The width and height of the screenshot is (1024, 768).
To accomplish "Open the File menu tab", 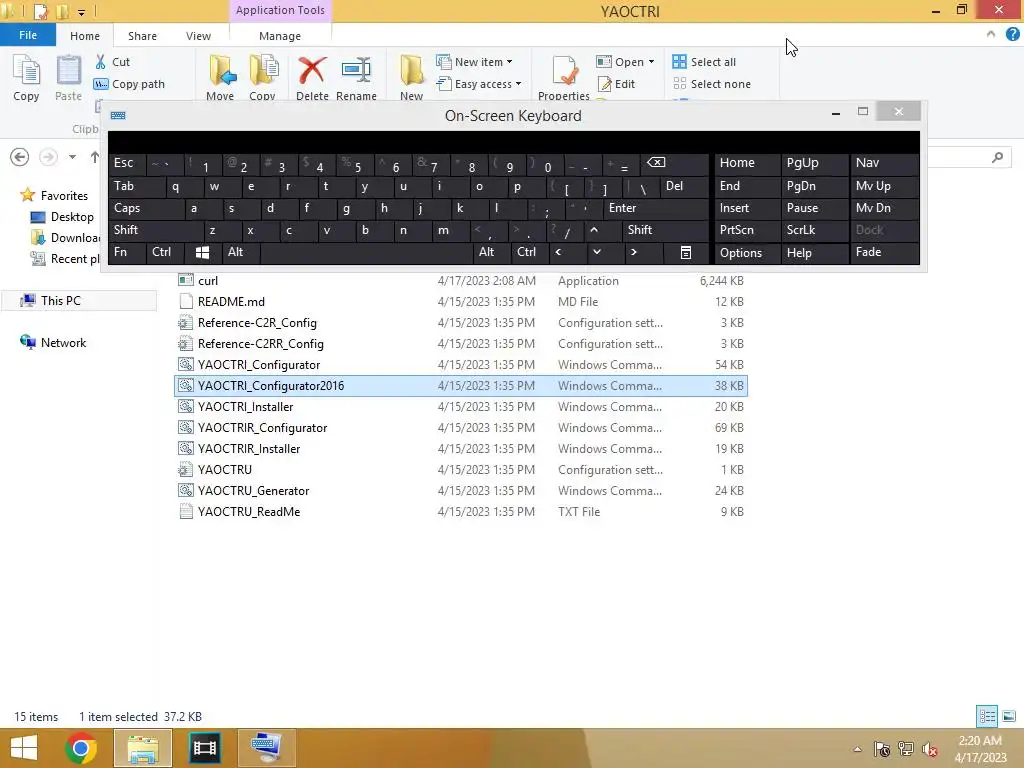I will [x=28, y=35].
